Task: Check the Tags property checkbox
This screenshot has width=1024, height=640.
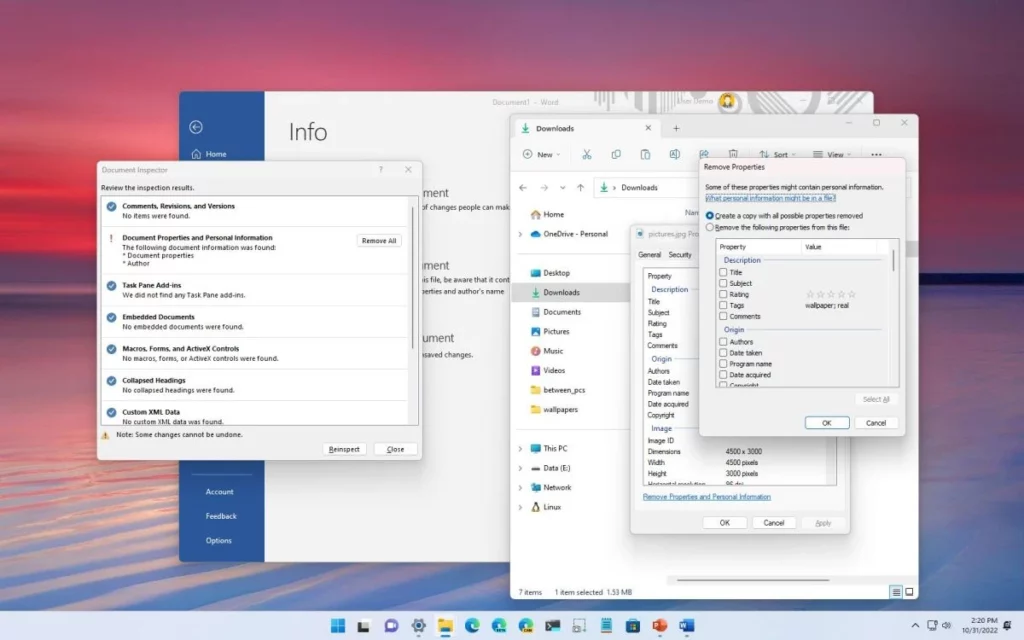Action: [x=723, y=305]
